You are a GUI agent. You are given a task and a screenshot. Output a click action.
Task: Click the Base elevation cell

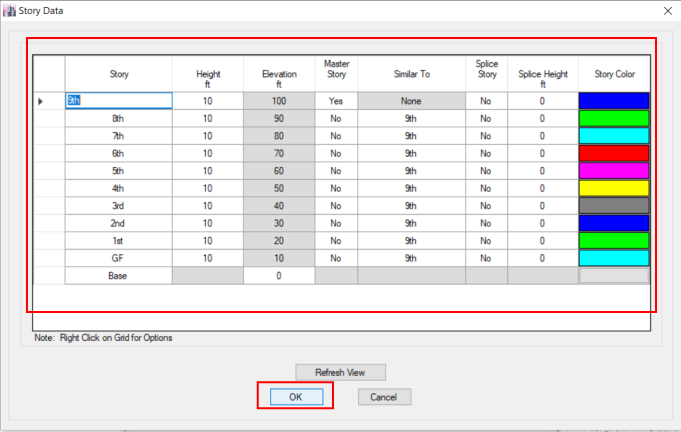pos(278,275)
